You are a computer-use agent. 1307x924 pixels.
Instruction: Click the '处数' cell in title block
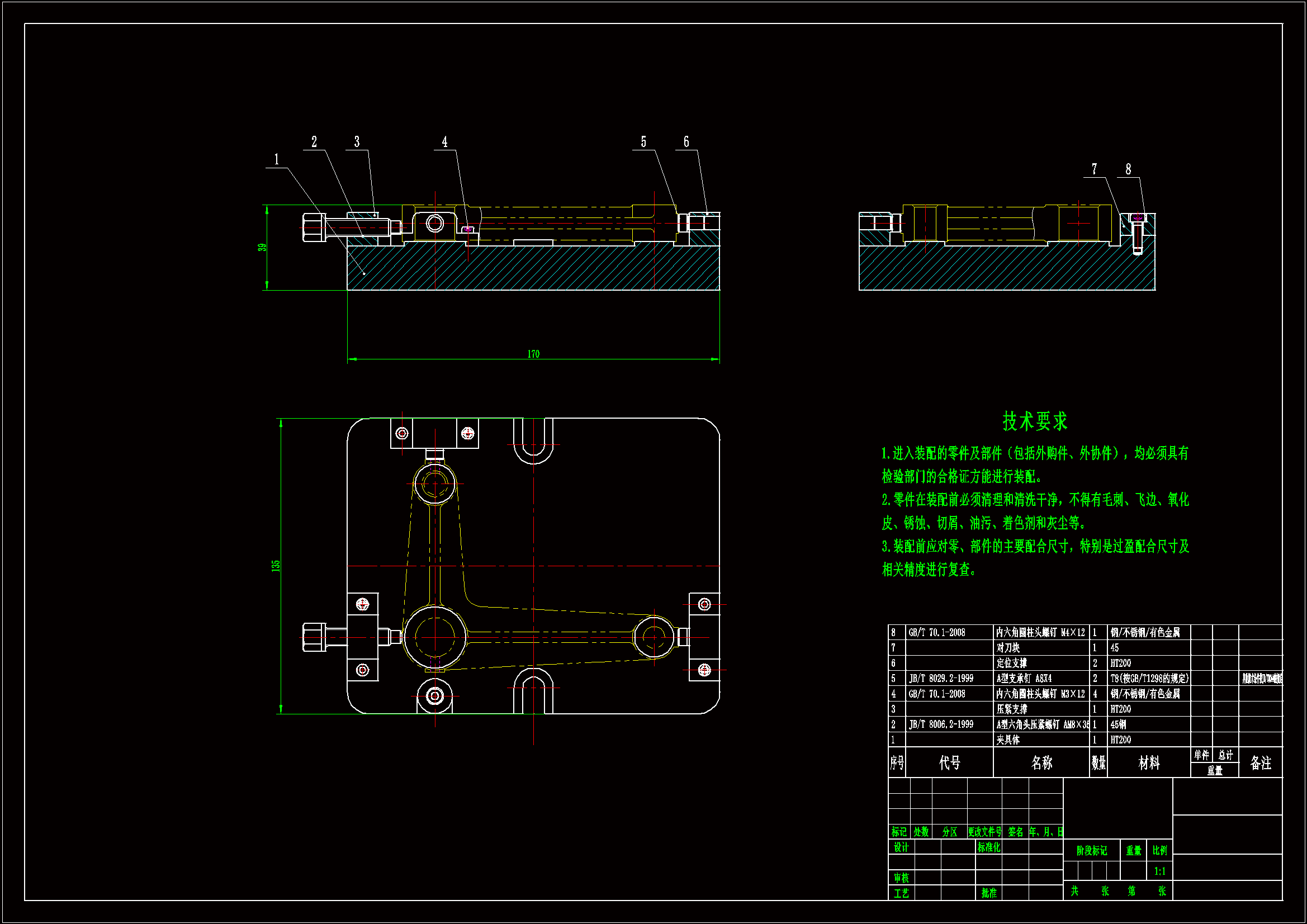pos(921,832)
